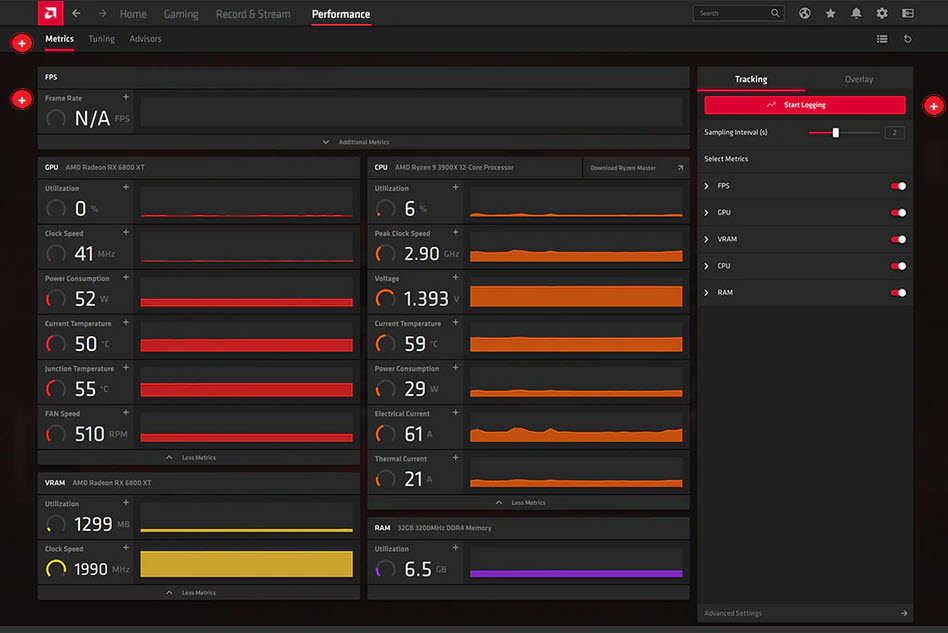Screen dimensions: 948x633
Task: Add VRAM Clock Speed with plus
Action: pos(126,548)
